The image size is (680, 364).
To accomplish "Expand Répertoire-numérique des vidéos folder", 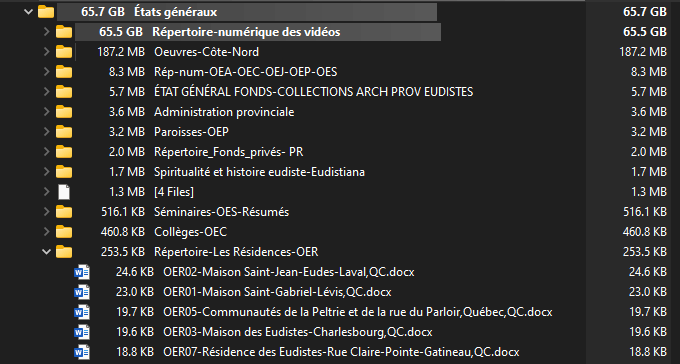I will coord(46,32).
